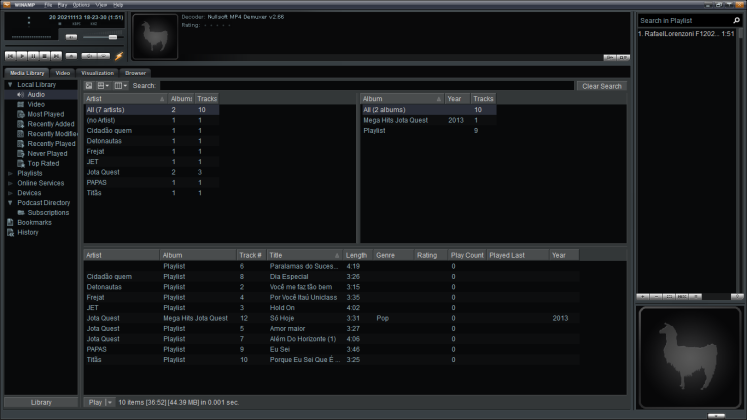The image size is (747, 420).
Task: Collapse the Podcast Directory tree node
Action: (10, 202)
